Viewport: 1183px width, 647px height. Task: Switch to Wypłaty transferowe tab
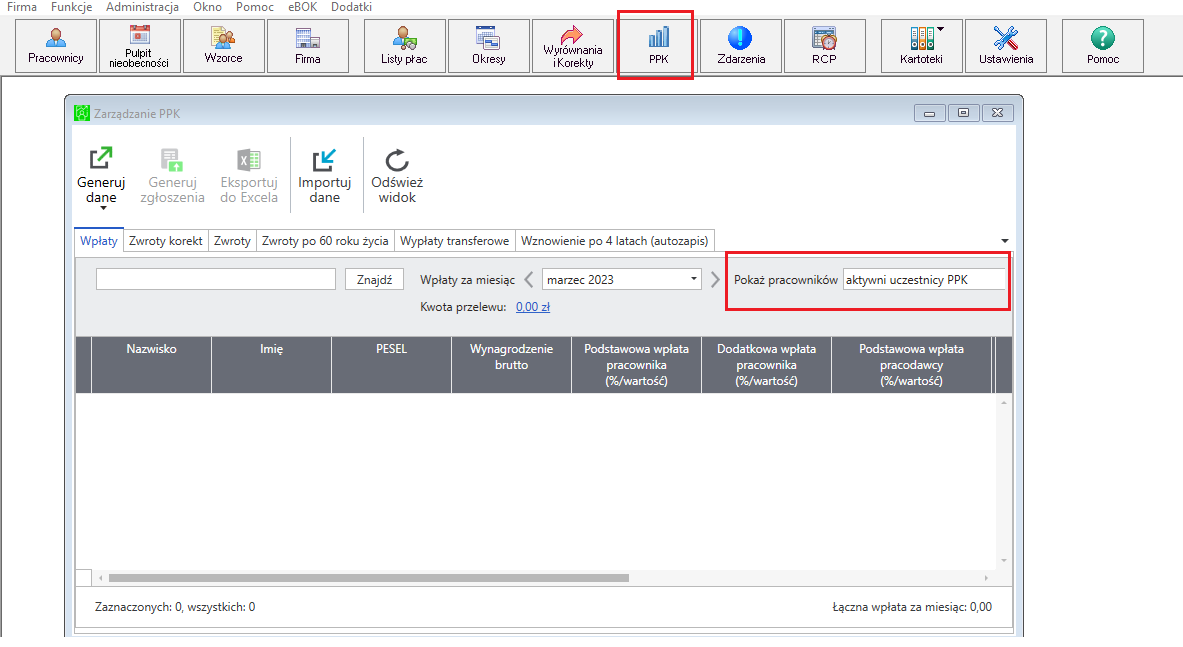(454, 241)
